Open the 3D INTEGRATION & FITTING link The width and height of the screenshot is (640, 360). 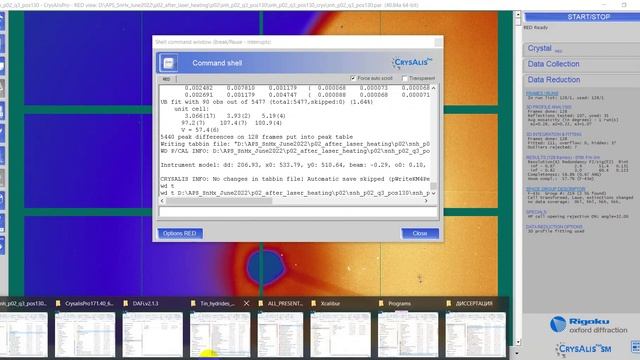tap(553, 134)
